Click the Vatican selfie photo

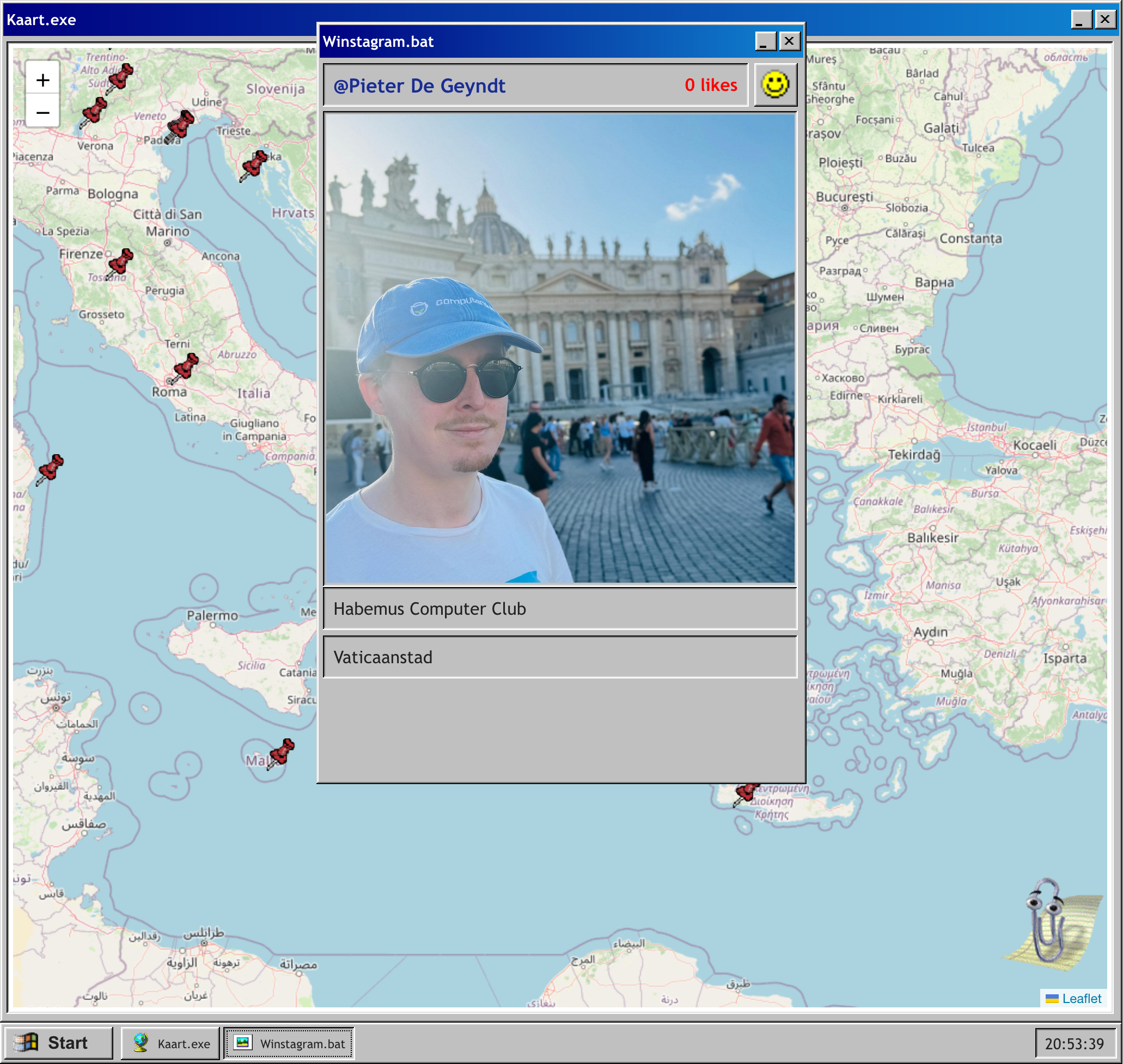tap(560, 347)
